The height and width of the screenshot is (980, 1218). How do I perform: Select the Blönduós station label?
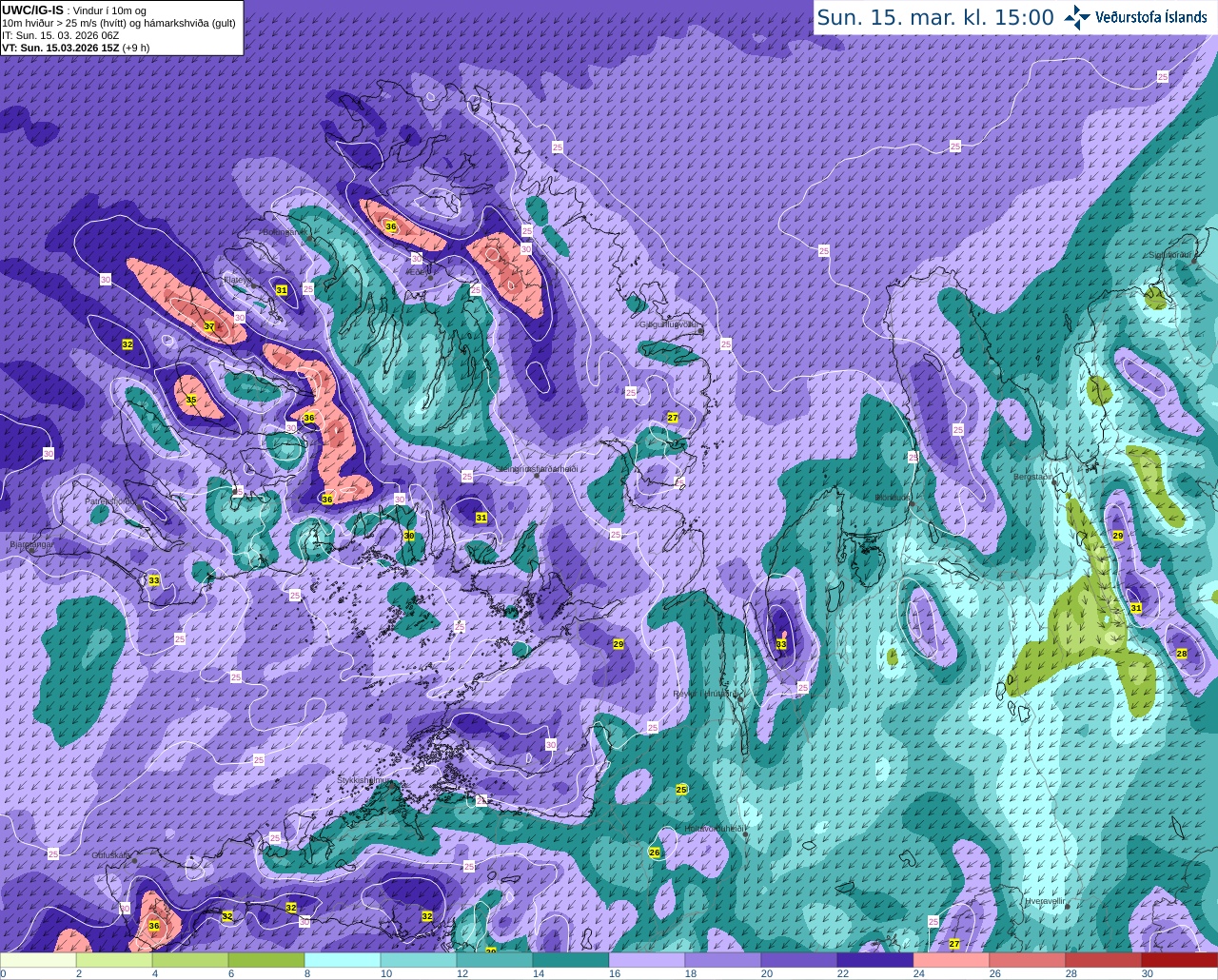pyautogui.click(x=894, y=498)
